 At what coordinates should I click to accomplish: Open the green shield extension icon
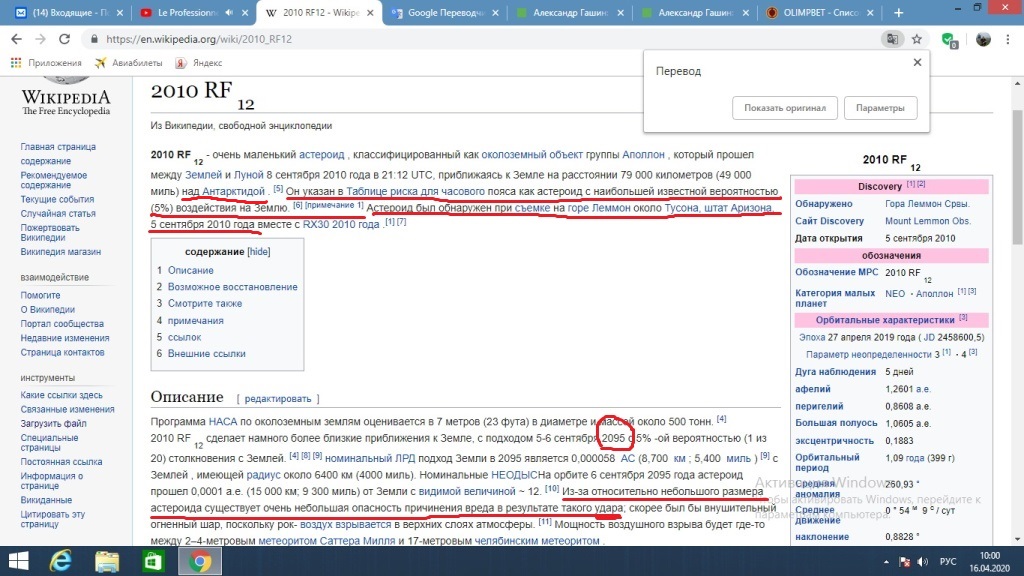pyautogui.click(x=950, y=40)
